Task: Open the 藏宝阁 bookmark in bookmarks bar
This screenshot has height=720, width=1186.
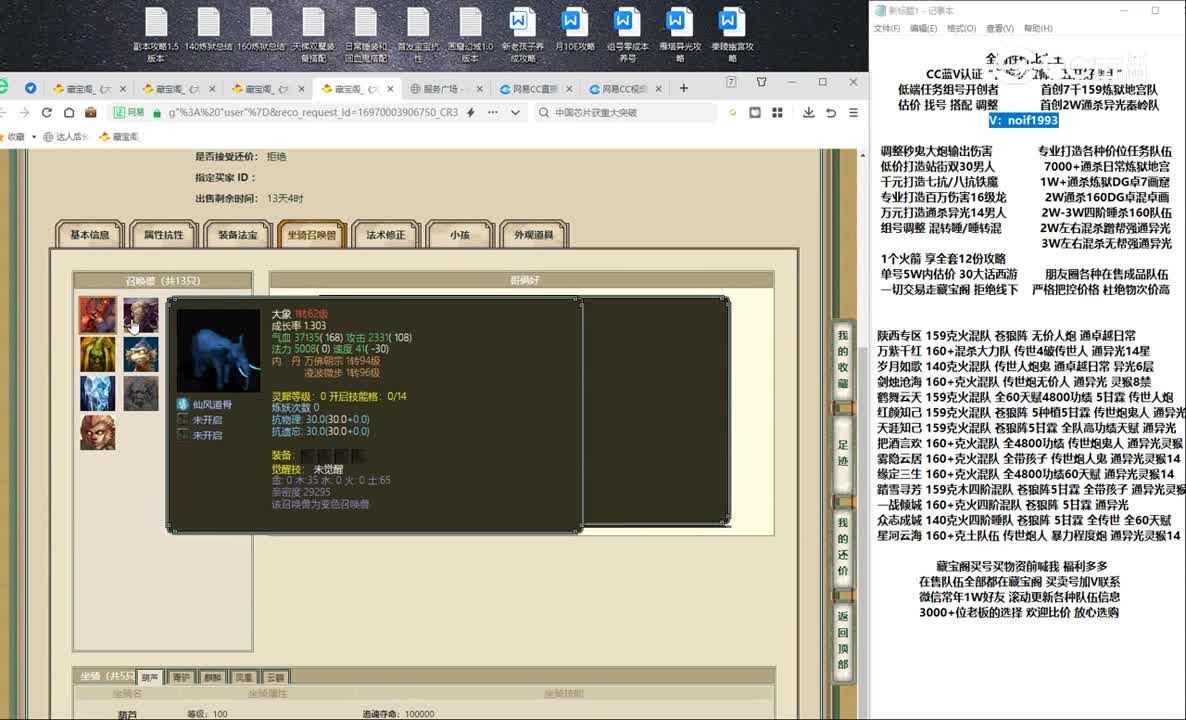Action: 120,137
